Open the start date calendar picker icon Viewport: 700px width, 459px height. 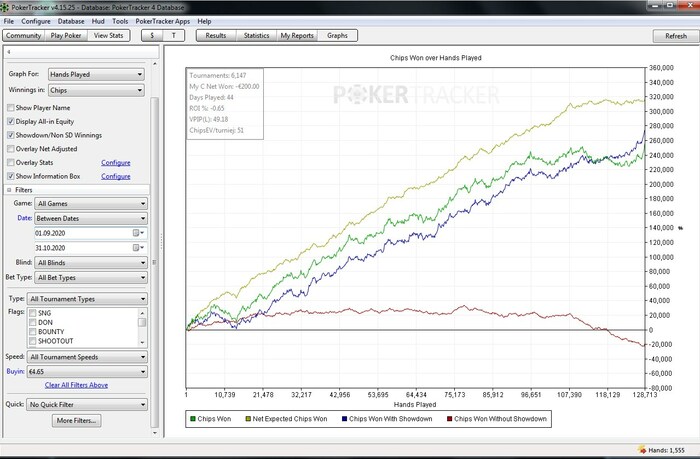click(x=136, y=233)
